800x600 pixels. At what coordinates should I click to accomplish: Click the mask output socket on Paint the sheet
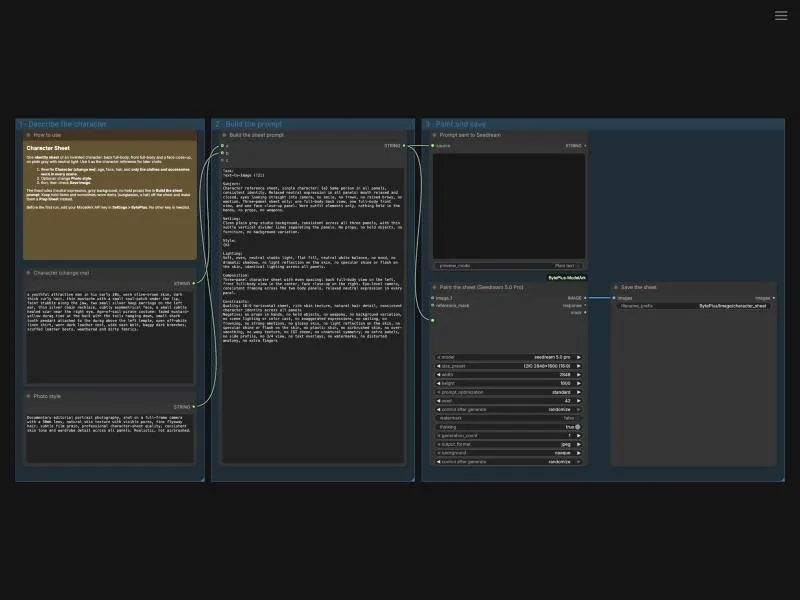585,312
